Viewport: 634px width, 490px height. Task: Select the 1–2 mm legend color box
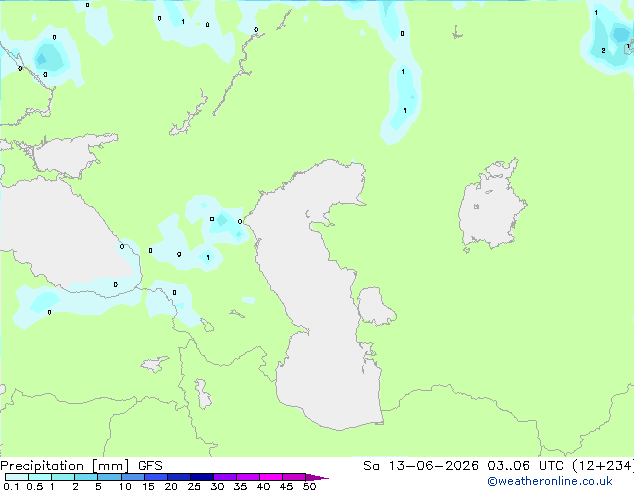point(63,477)
